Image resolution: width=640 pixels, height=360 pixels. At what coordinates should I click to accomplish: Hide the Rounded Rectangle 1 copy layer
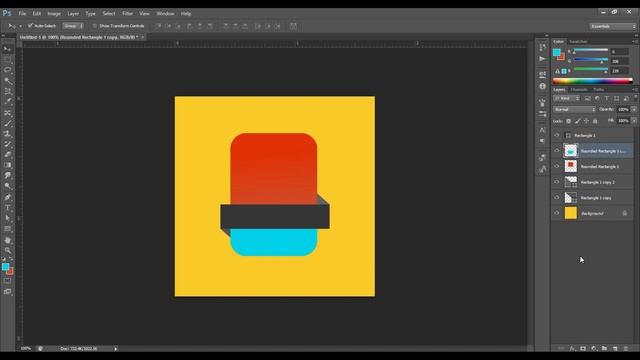557,151
